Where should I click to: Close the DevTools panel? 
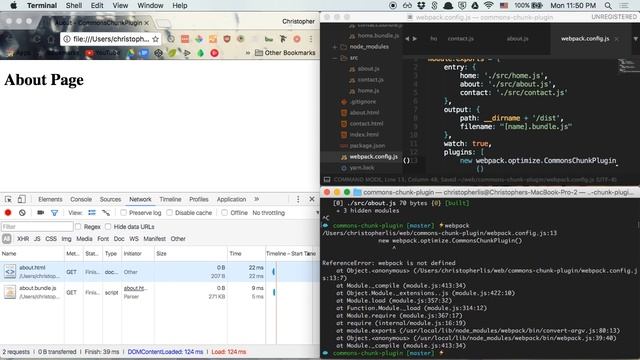312,199
